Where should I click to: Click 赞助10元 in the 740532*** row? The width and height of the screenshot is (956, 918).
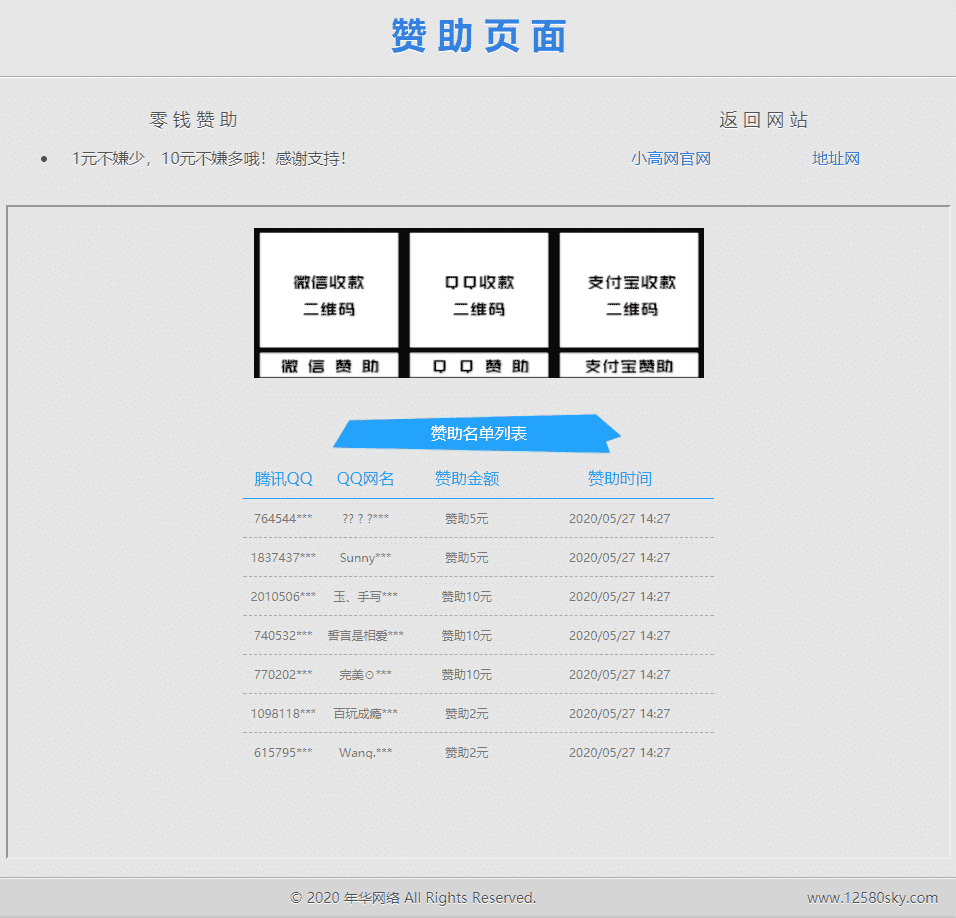click(x=466, y=636)
